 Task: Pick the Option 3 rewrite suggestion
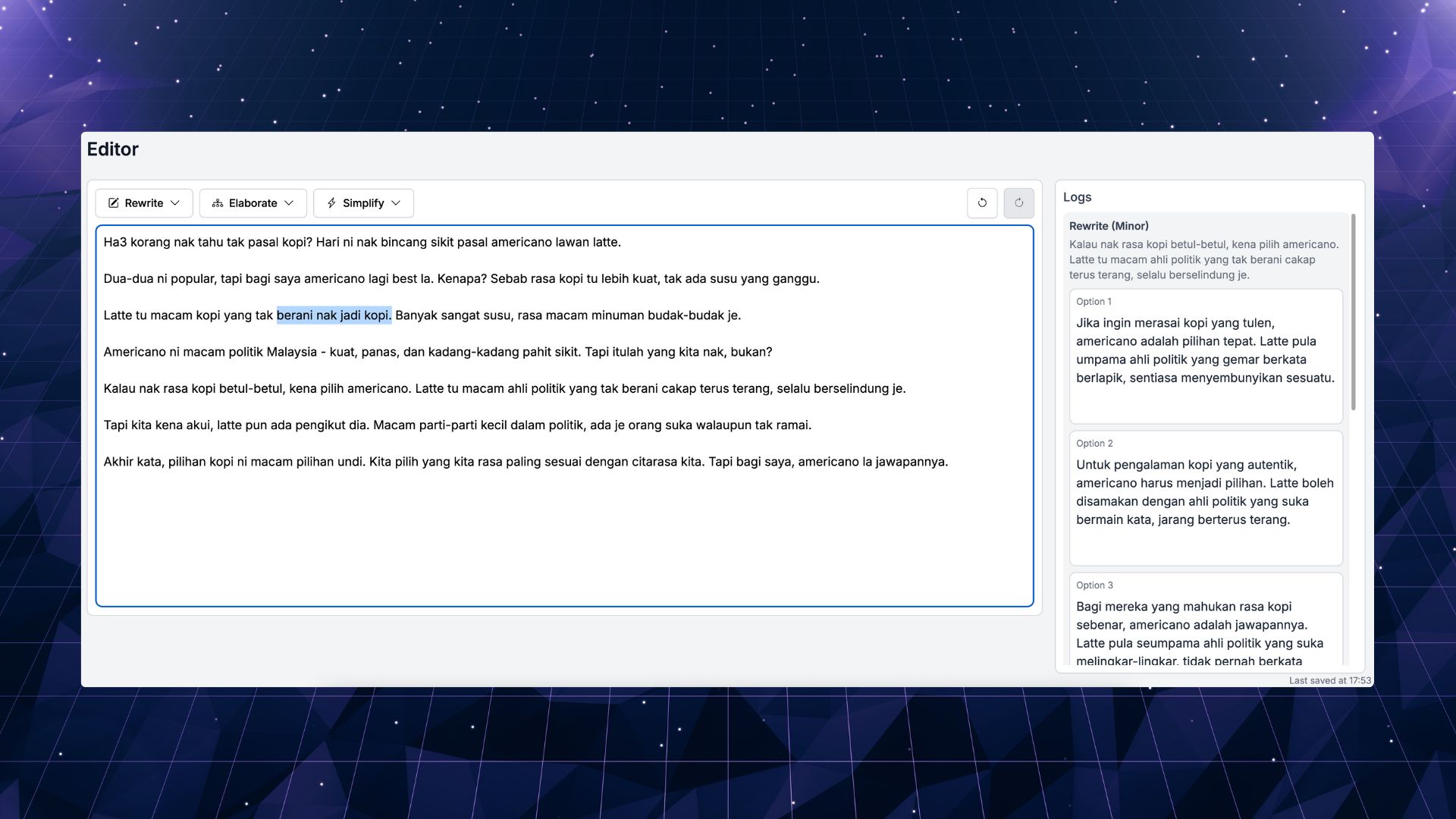[x=1206, y=620]
